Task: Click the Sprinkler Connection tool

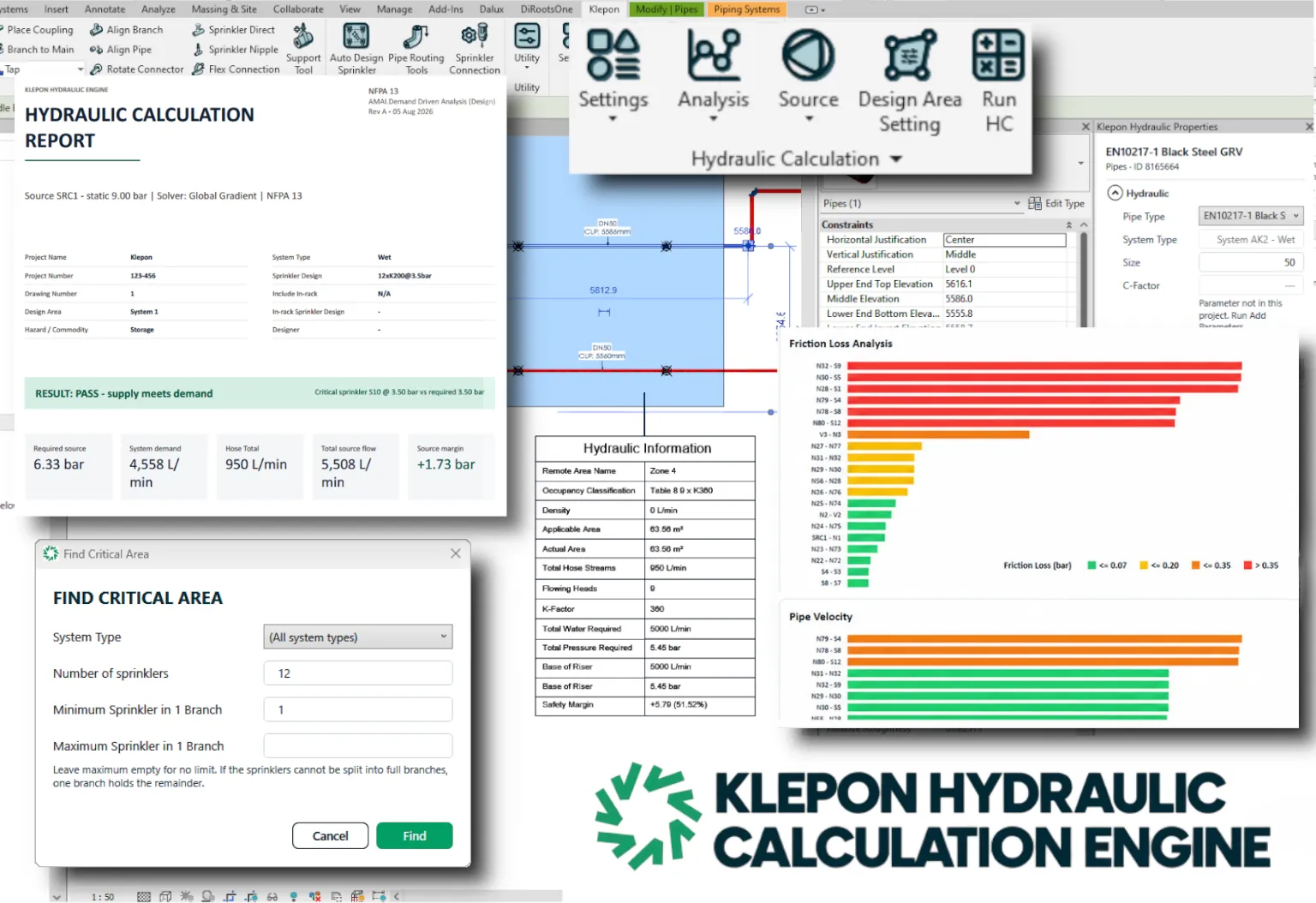Action: pyautogui.click(x=475, y=50)
